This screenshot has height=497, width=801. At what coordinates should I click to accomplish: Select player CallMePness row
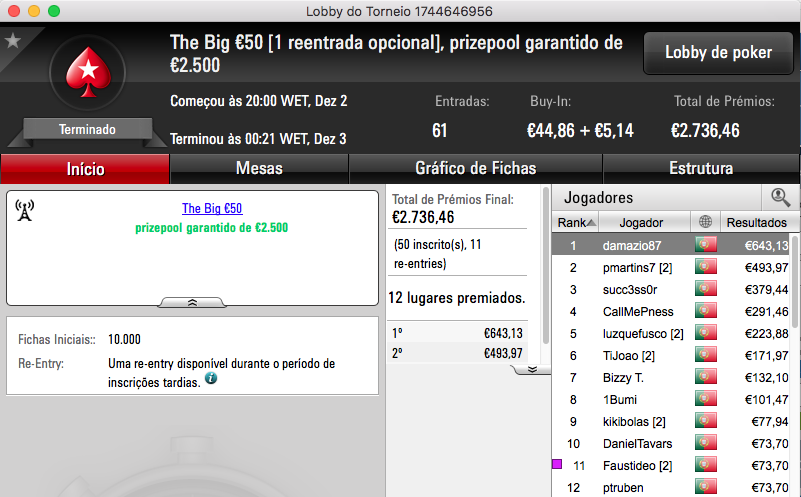point(671,311)
